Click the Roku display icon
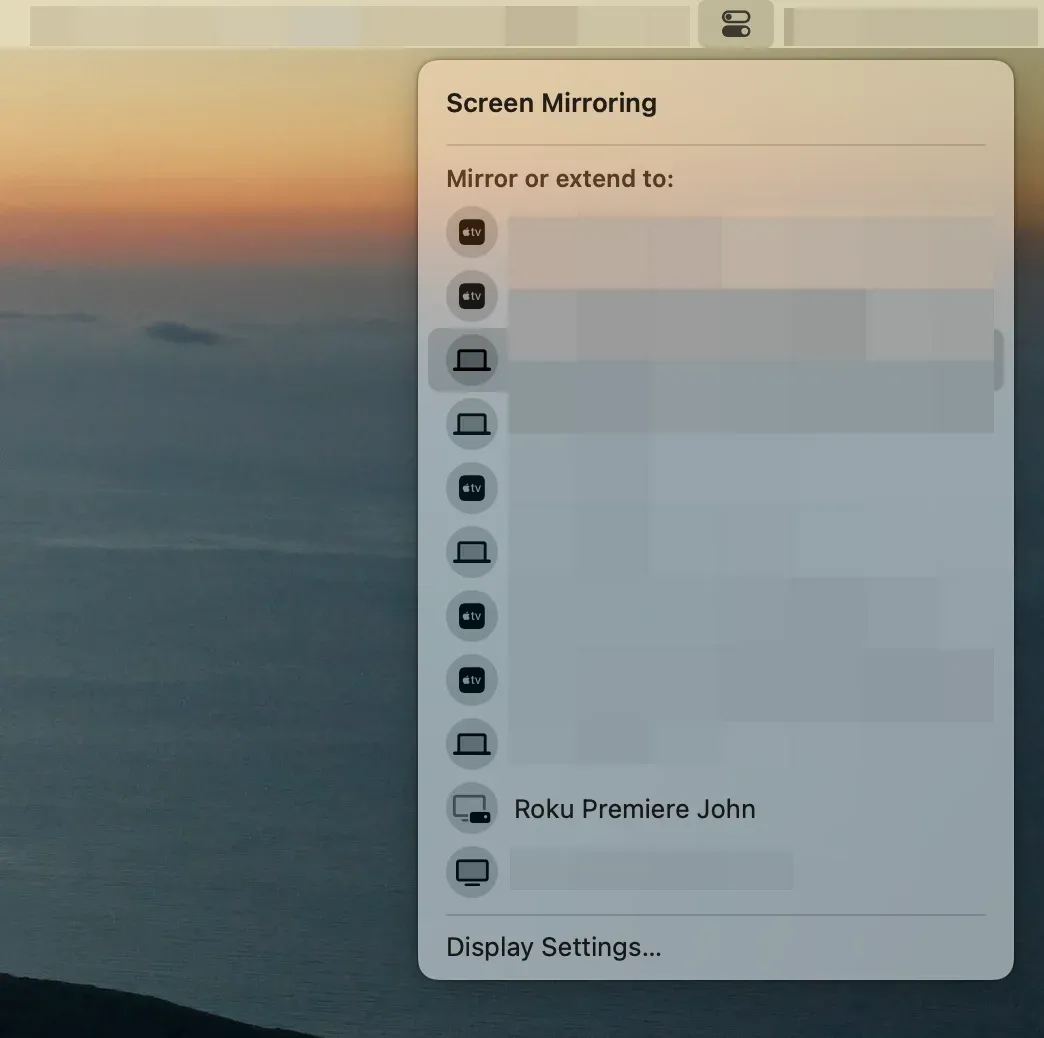This screenshot has height=1038, width=1044. point(471,808)
